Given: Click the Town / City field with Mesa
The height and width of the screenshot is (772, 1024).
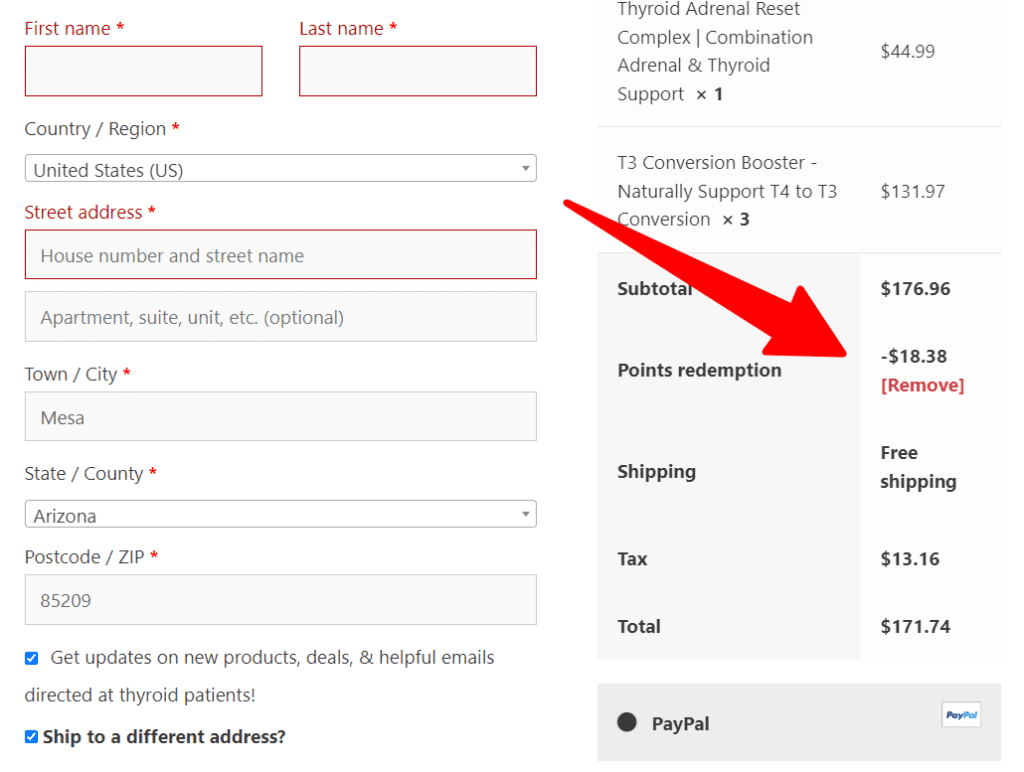Looking at the screenshot, I should pyautogui.click(x=281, y=417).
